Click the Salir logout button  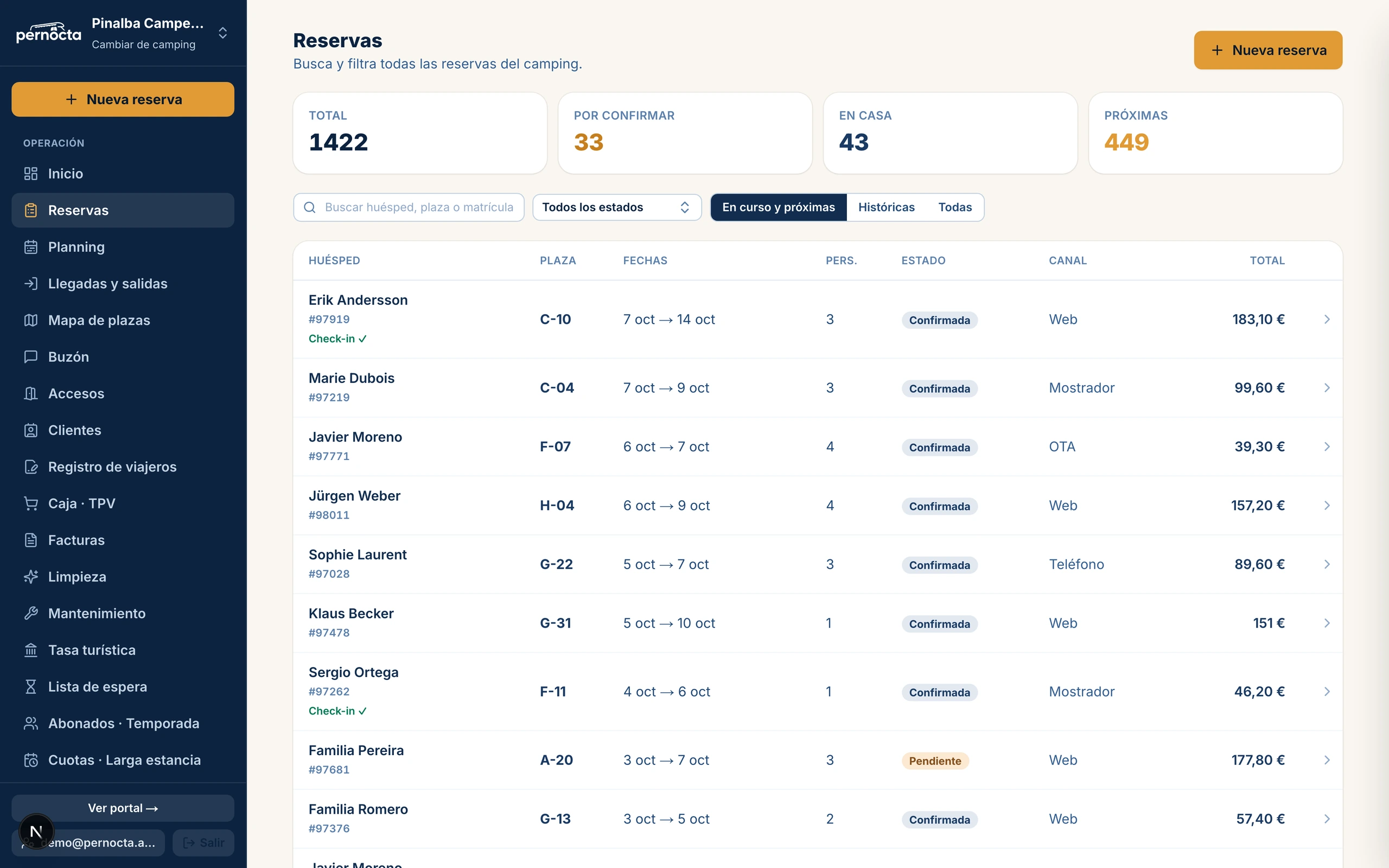click(203, 843)
